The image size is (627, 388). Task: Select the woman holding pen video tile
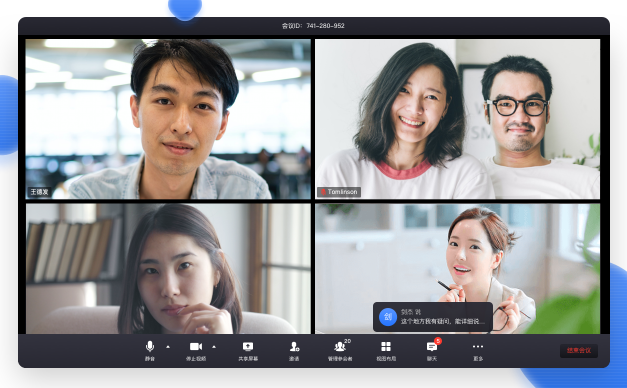tap(457, 268)
